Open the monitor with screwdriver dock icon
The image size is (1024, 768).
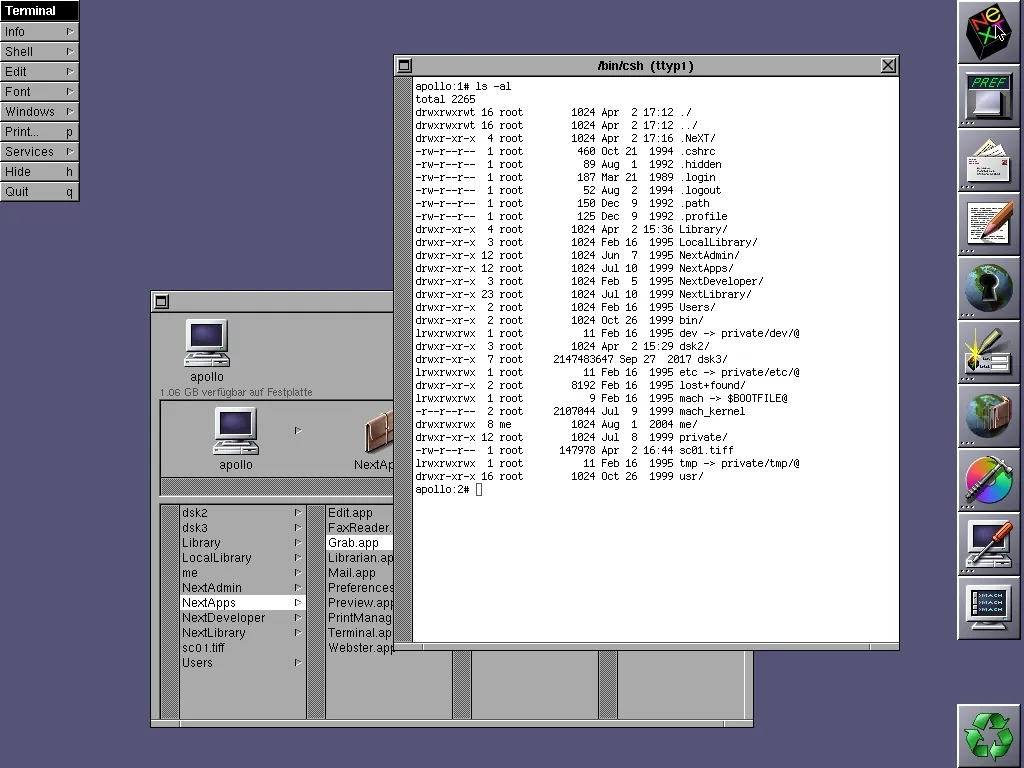tap(989, 544)
